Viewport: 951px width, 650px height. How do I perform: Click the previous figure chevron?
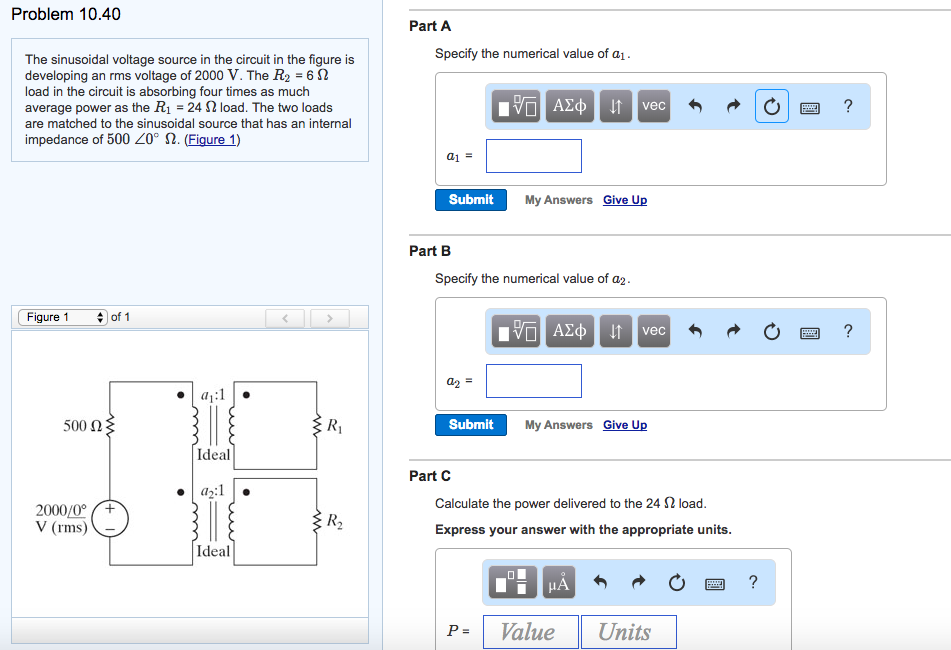tap(285, 317)
